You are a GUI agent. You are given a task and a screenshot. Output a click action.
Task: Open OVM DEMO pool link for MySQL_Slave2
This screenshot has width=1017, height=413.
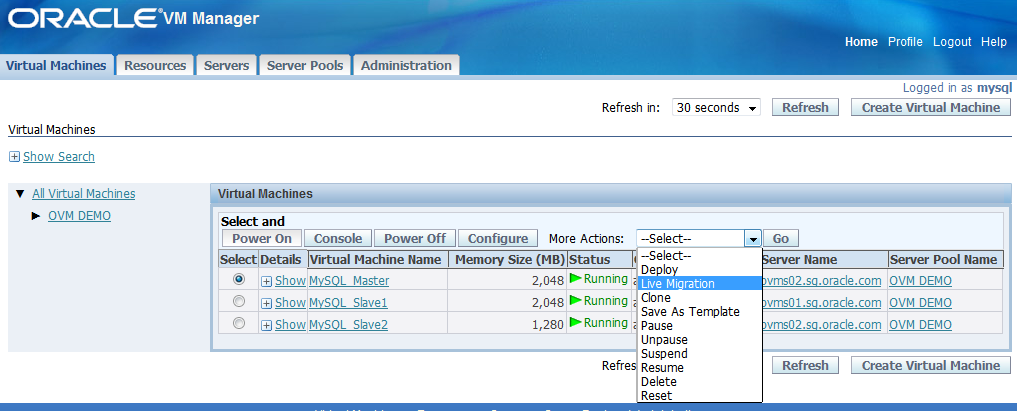coord(920,325)
